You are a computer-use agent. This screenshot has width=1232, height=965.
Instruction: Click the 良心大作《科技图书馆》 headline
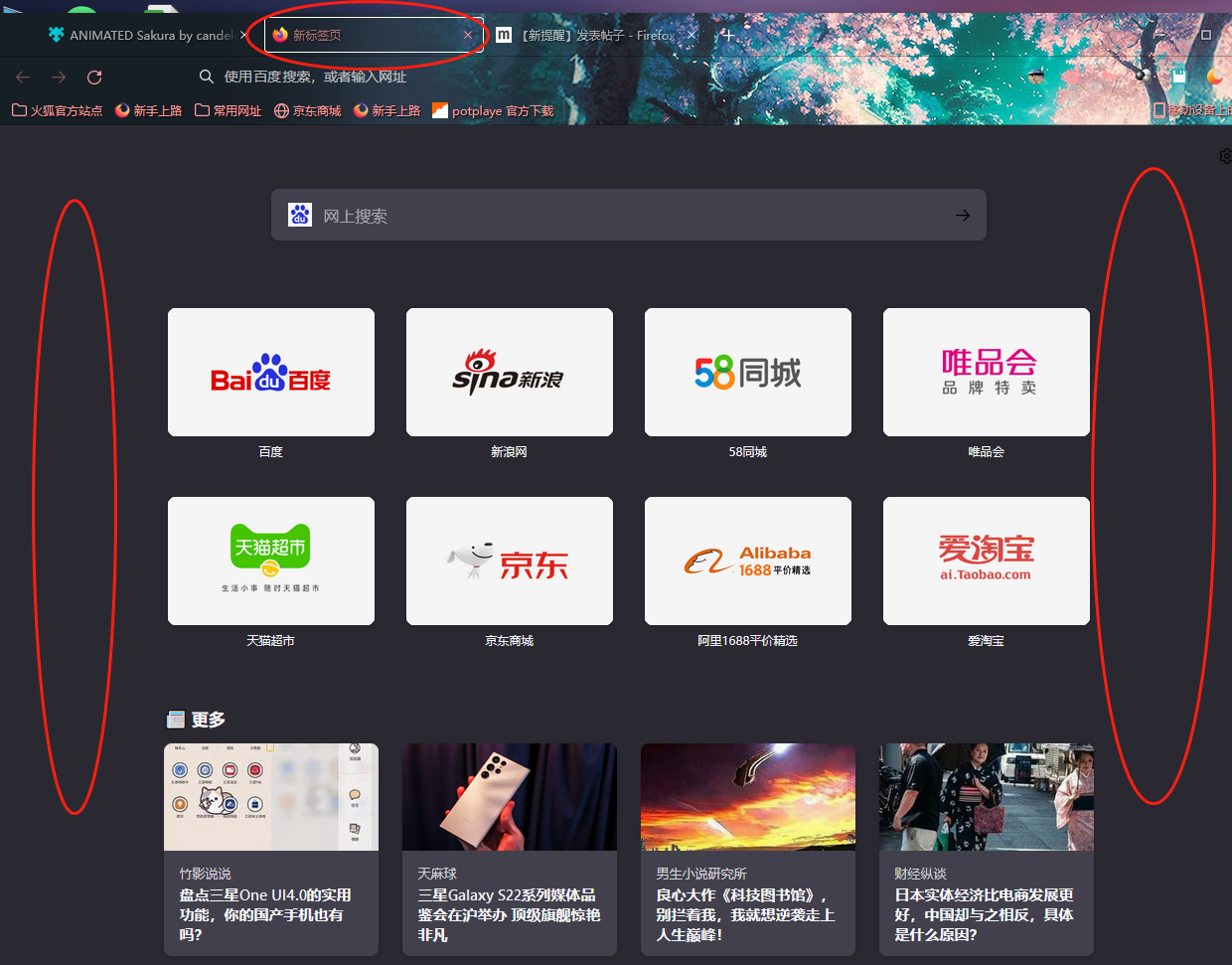point(745,914)
